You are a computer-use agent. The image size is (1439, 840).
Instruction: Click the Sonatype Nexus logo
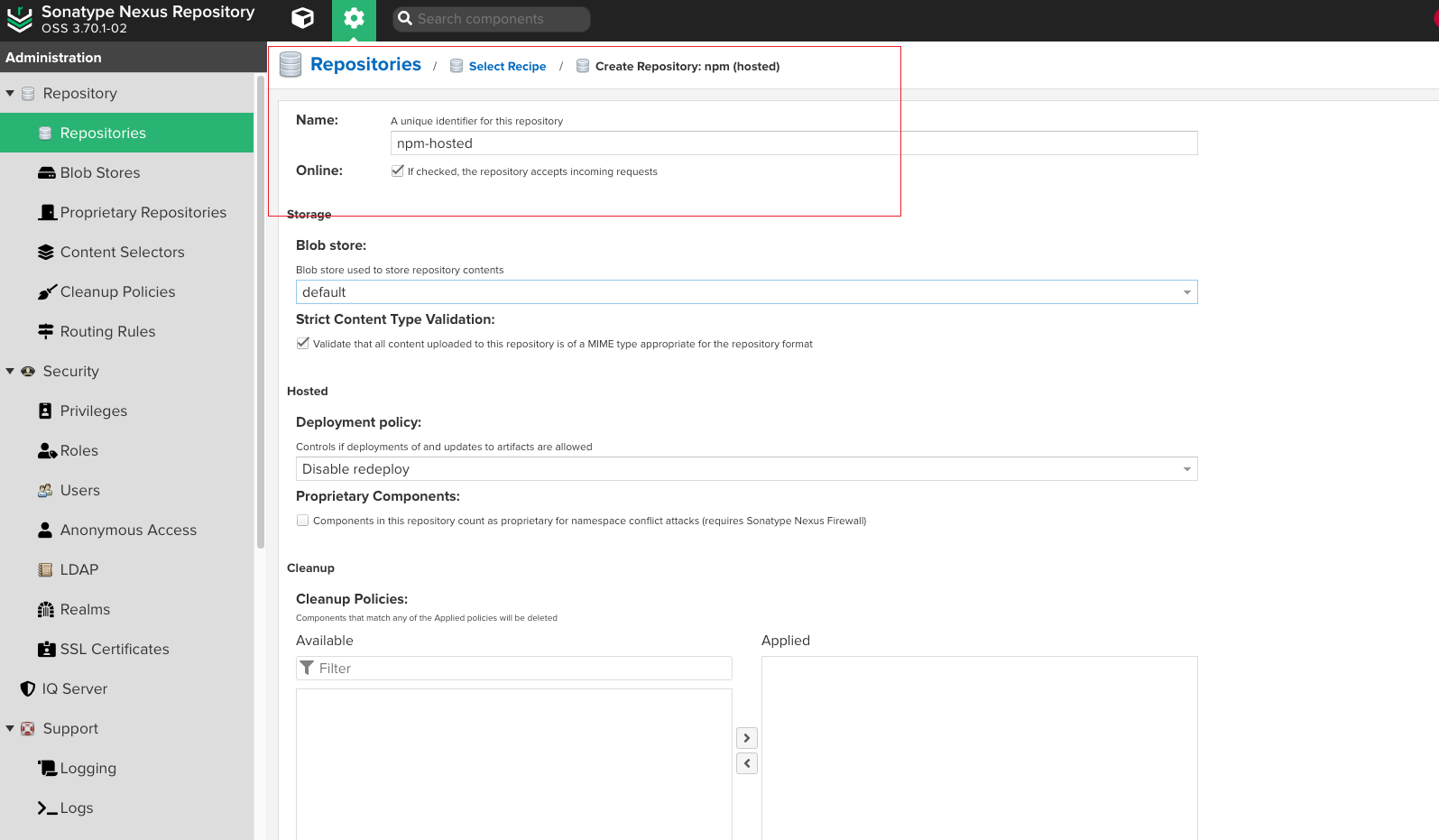tap(20, 19)
